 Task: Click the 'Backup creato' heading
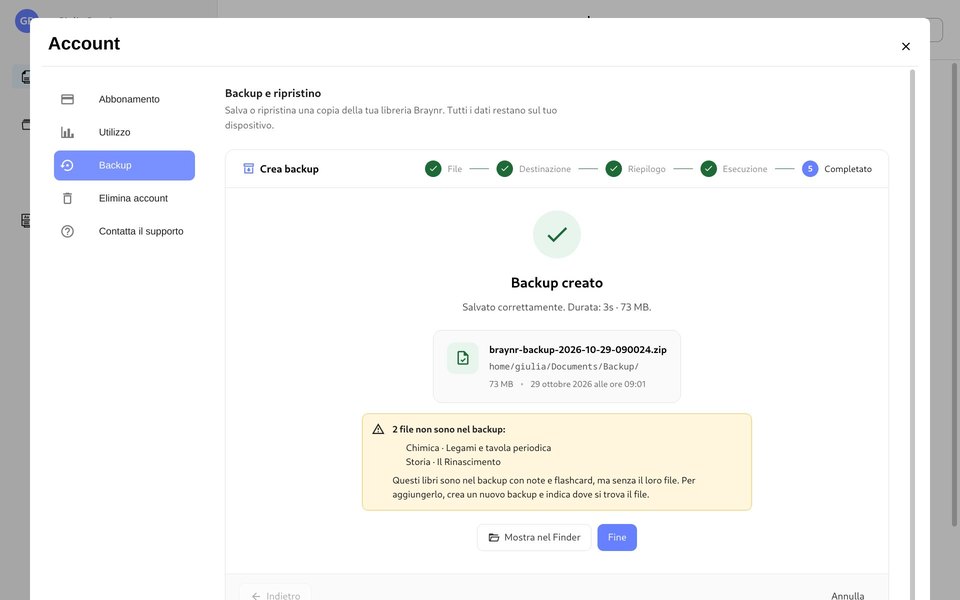(557, 283)
